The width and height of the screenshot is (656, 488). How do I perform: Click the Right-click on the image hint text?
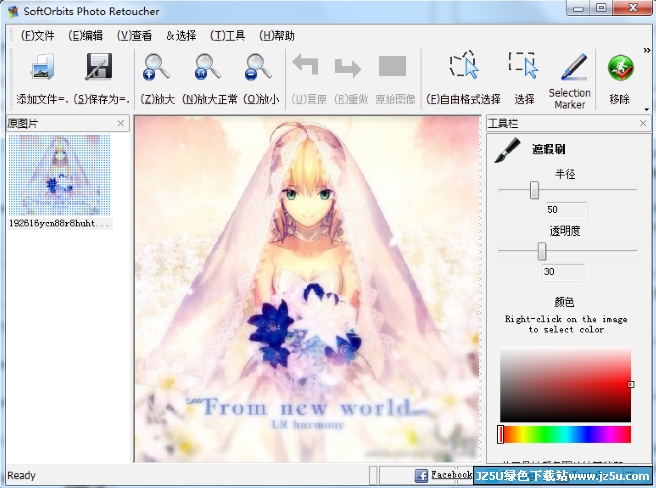click(x=566, y=324)
